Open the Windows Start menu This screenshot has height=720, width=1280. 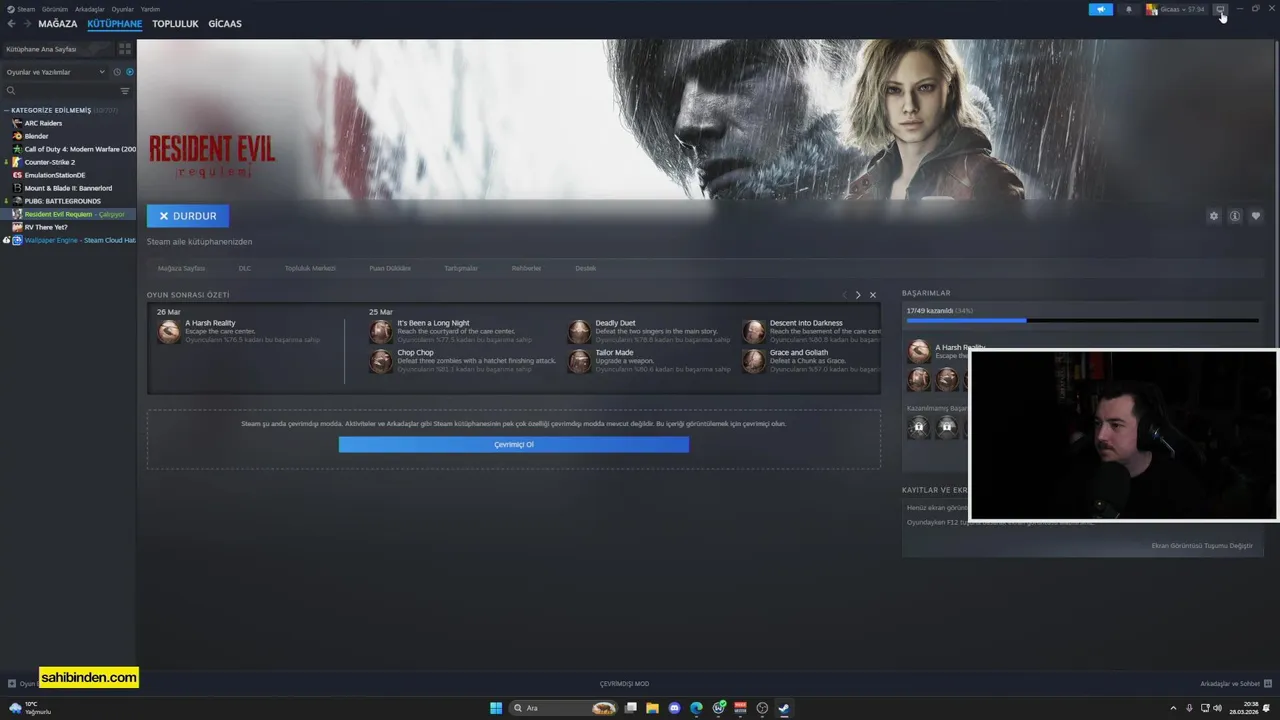(x=496, y=708)
